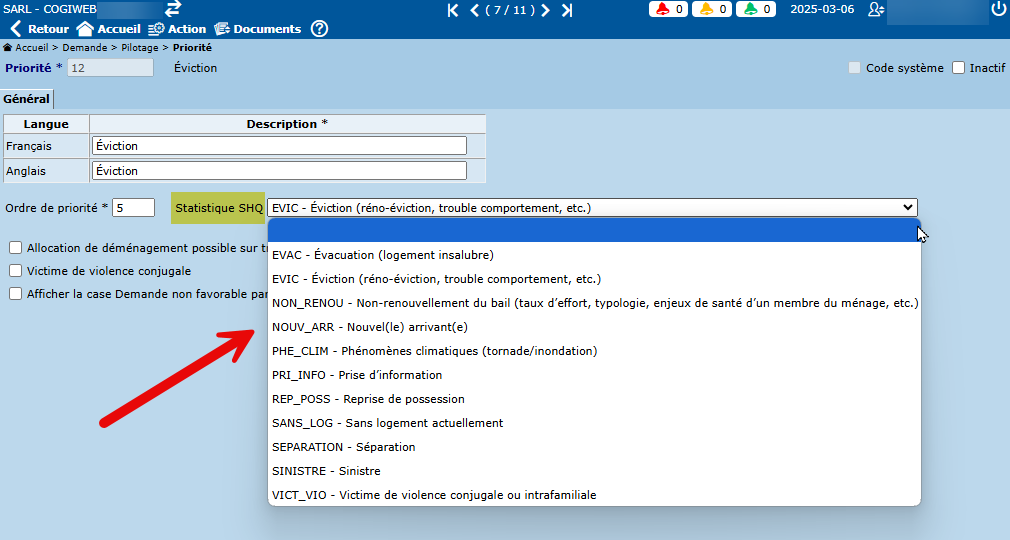Open the Action menu
1010x540 pixels.
(177, 29)
